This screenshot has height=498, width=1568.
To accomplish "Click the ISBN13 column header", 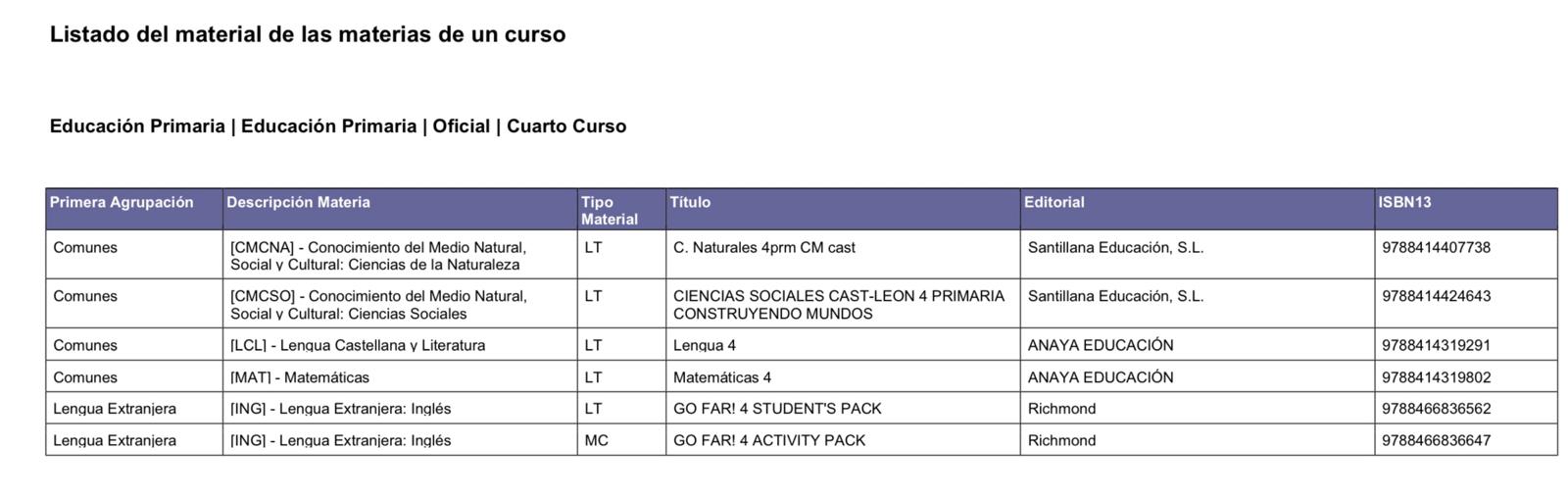I will (1466, 209).
